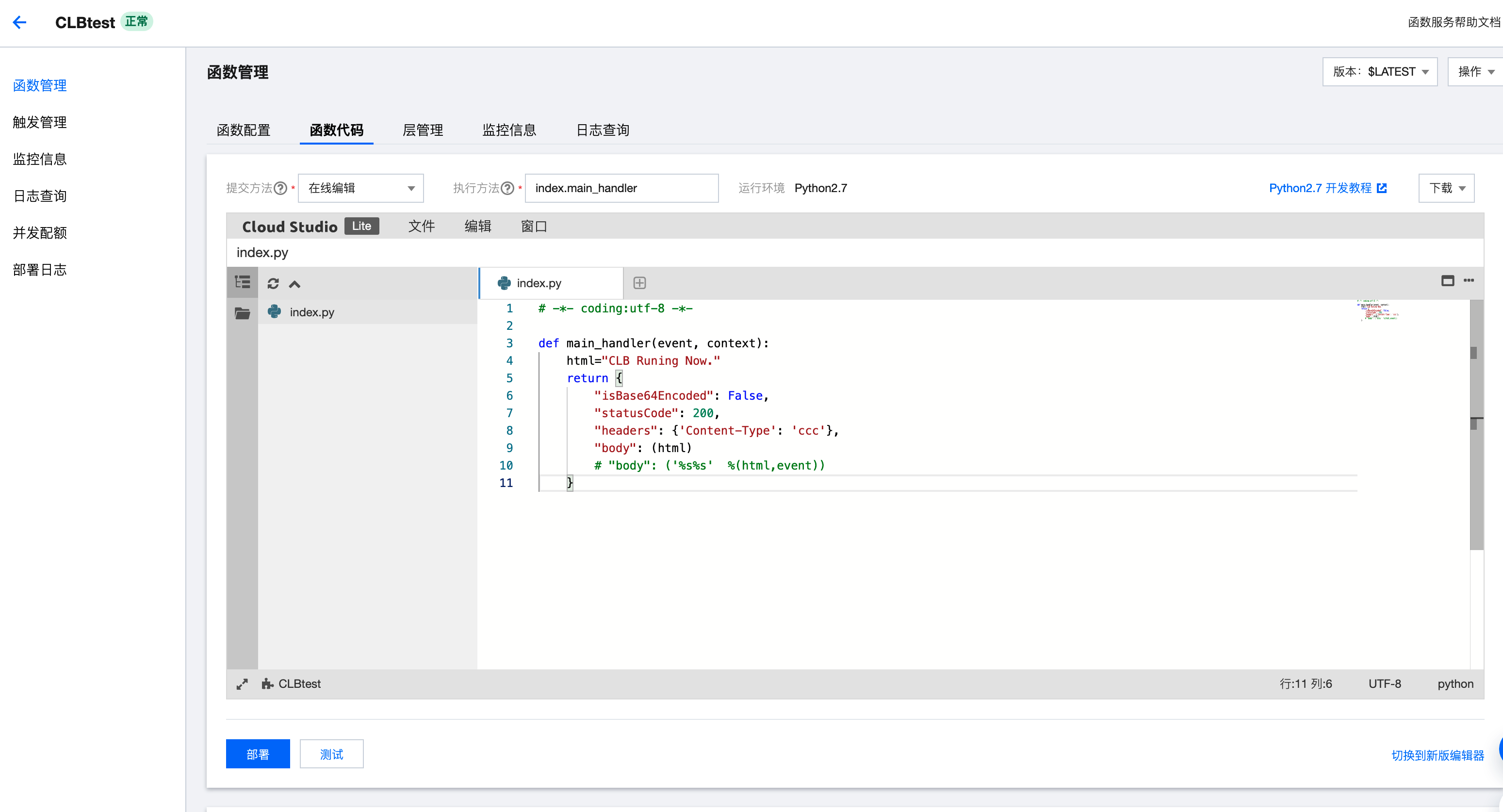Select index.py in the file tree

point(368,312)
